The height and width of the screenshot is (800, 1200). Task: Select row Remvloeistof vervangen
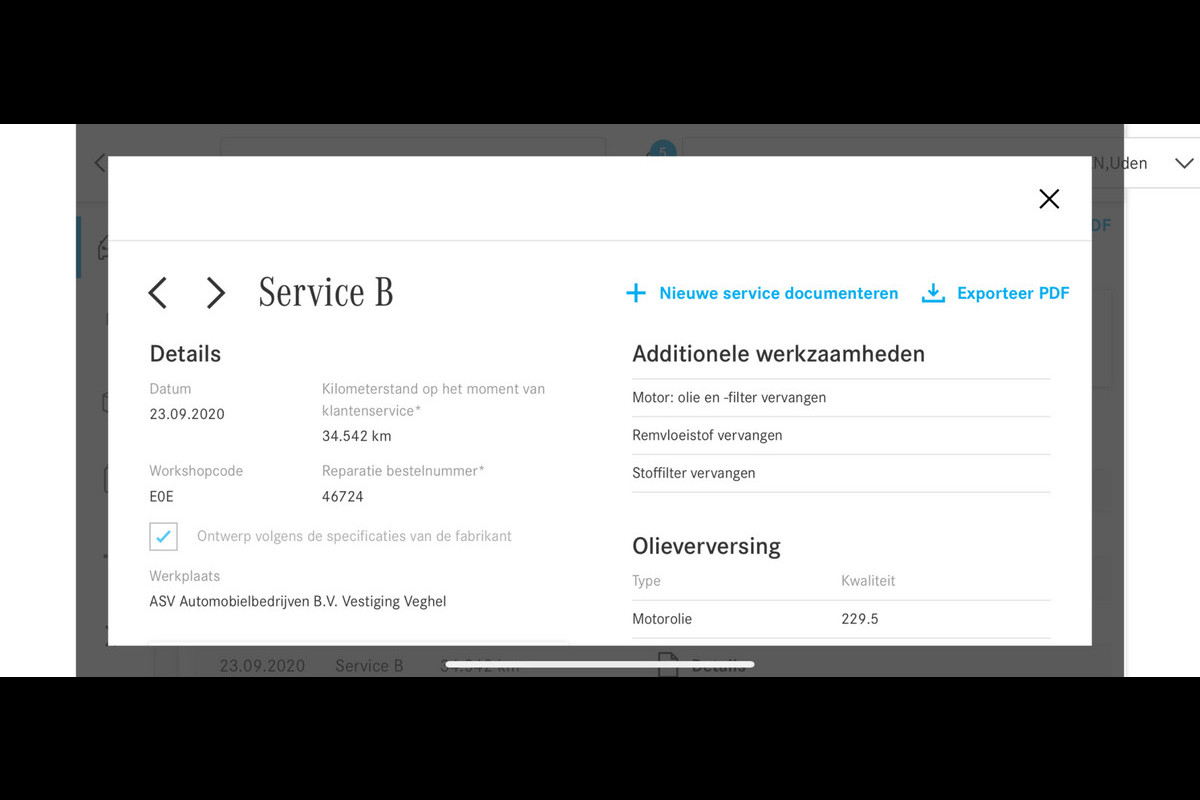[x=841, y=436]
